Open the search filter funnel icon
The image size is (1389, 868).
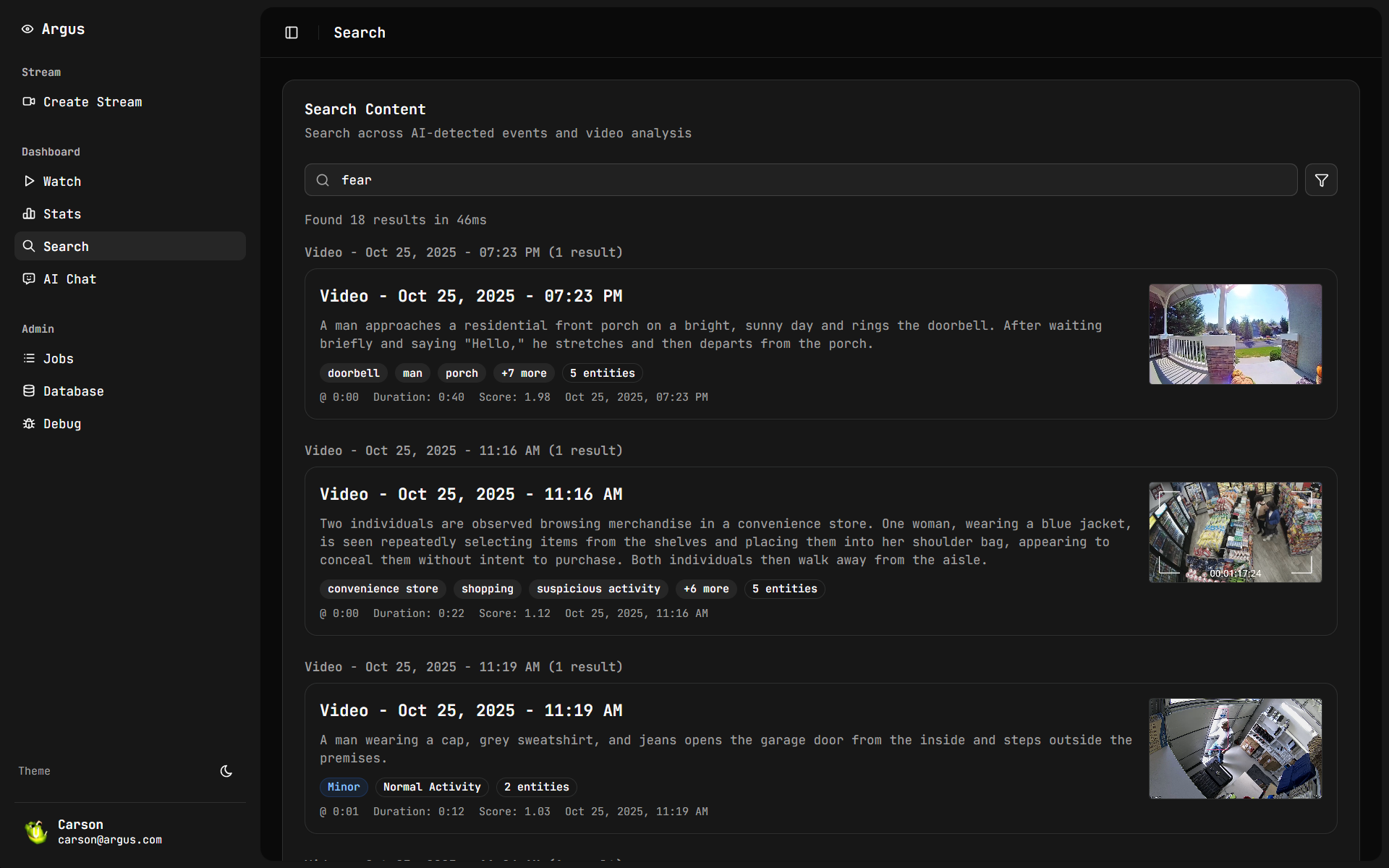(x=1321, y=180)
